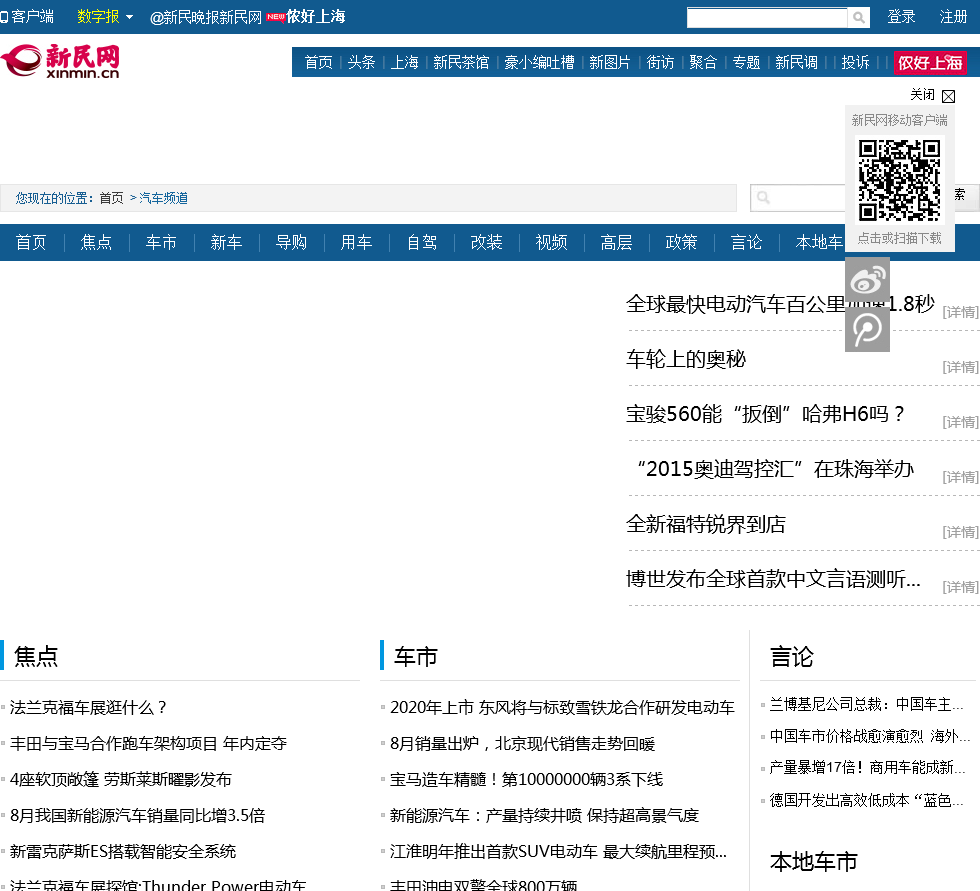This screenshot has width=980, height=891.
Task: Click the red 侬好上海 banner button
Action: [930, 62]
